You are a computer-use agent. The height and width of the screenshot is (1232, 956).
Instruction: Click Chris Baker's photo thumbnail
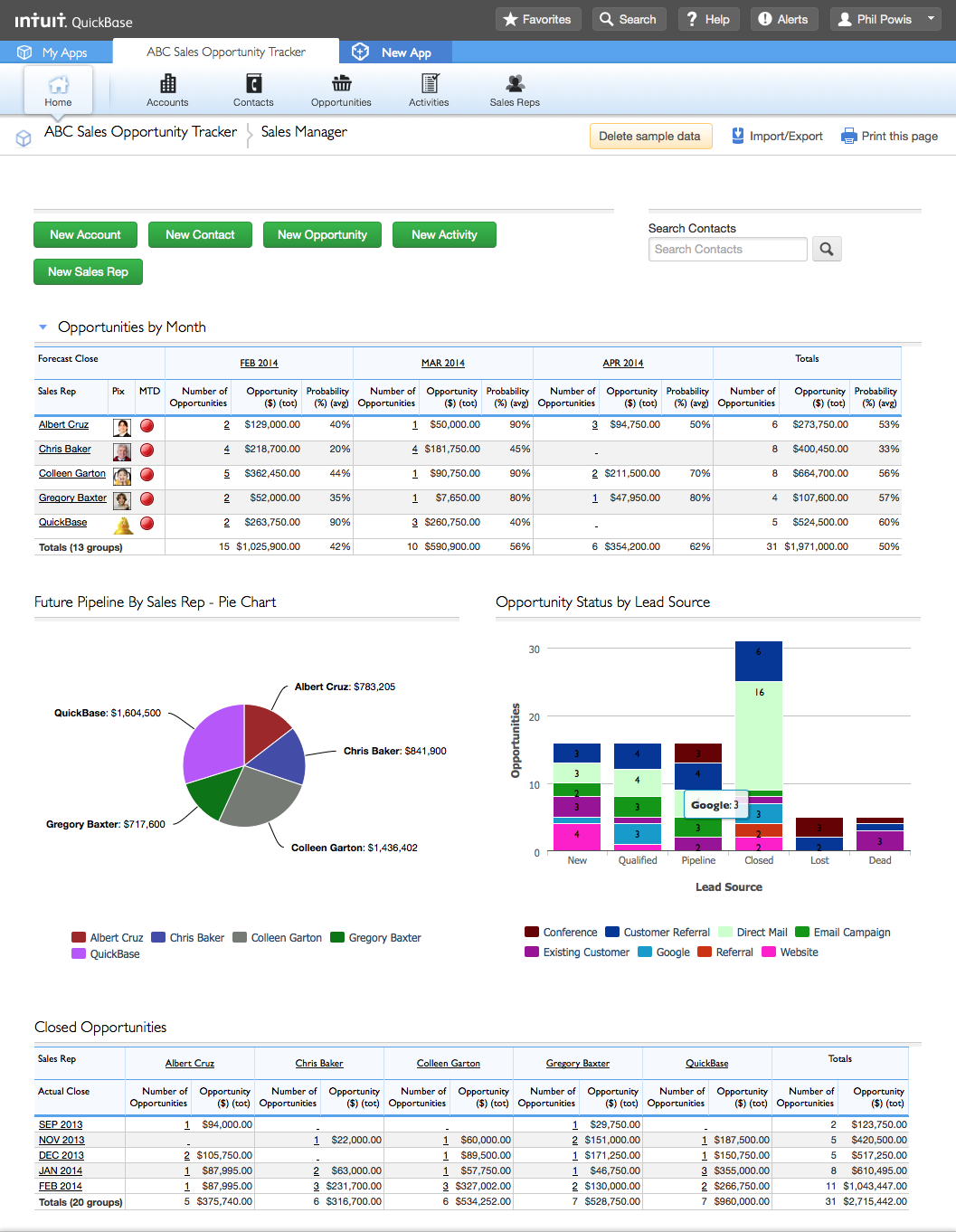(122, 451)
